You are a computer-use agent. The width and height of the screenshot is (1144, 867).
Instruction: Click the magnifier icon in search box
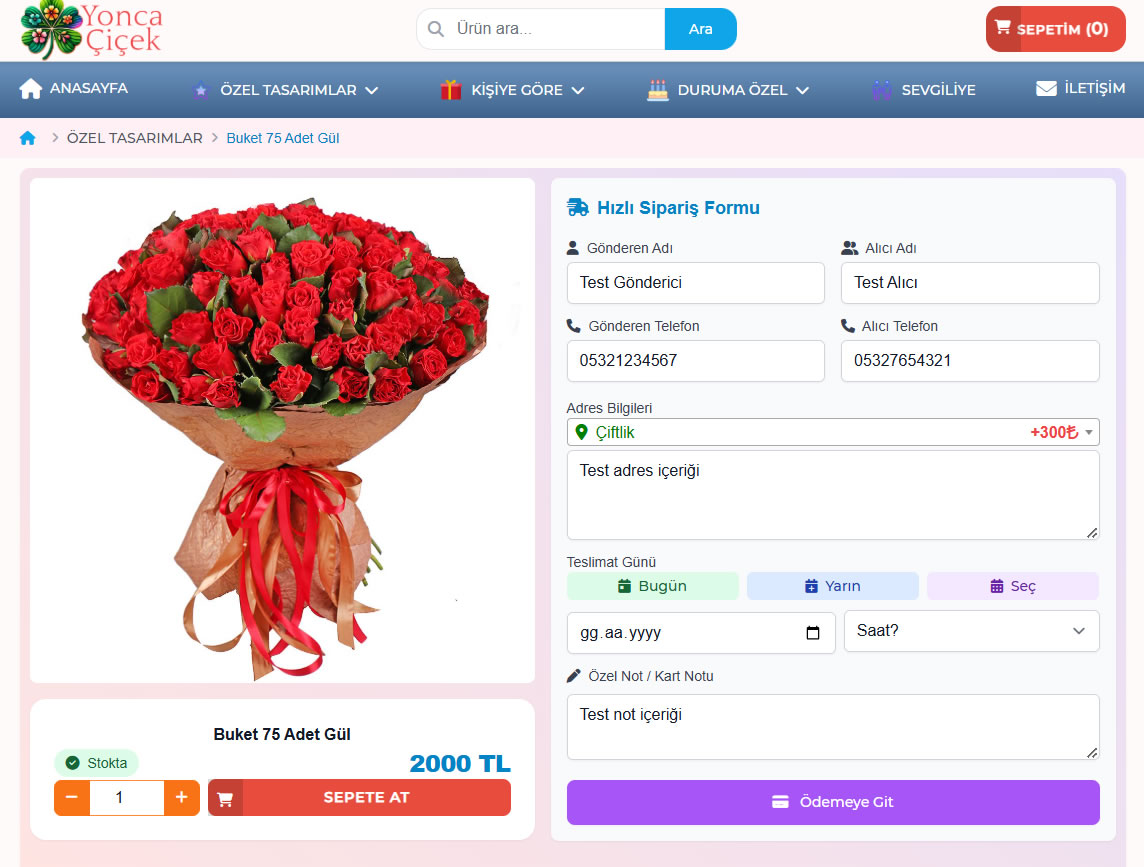[436, 29]
